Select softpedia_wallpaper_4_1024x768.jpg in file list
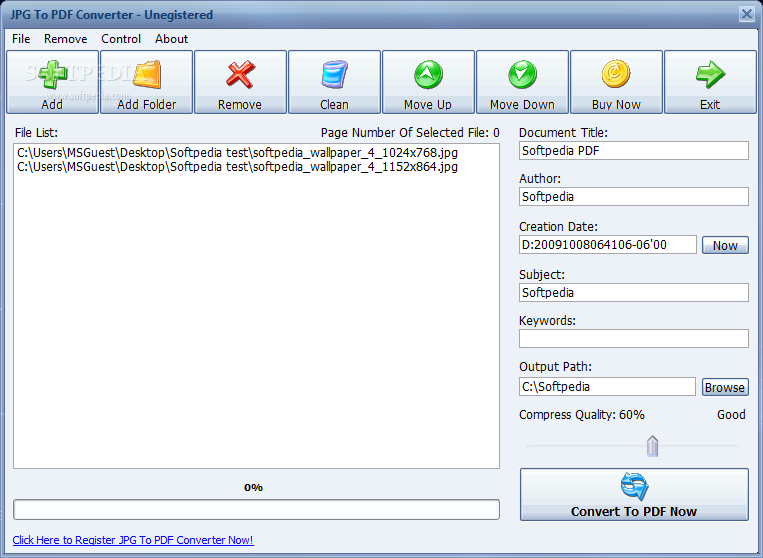This screenshot has width=763, height=558. 237,153
